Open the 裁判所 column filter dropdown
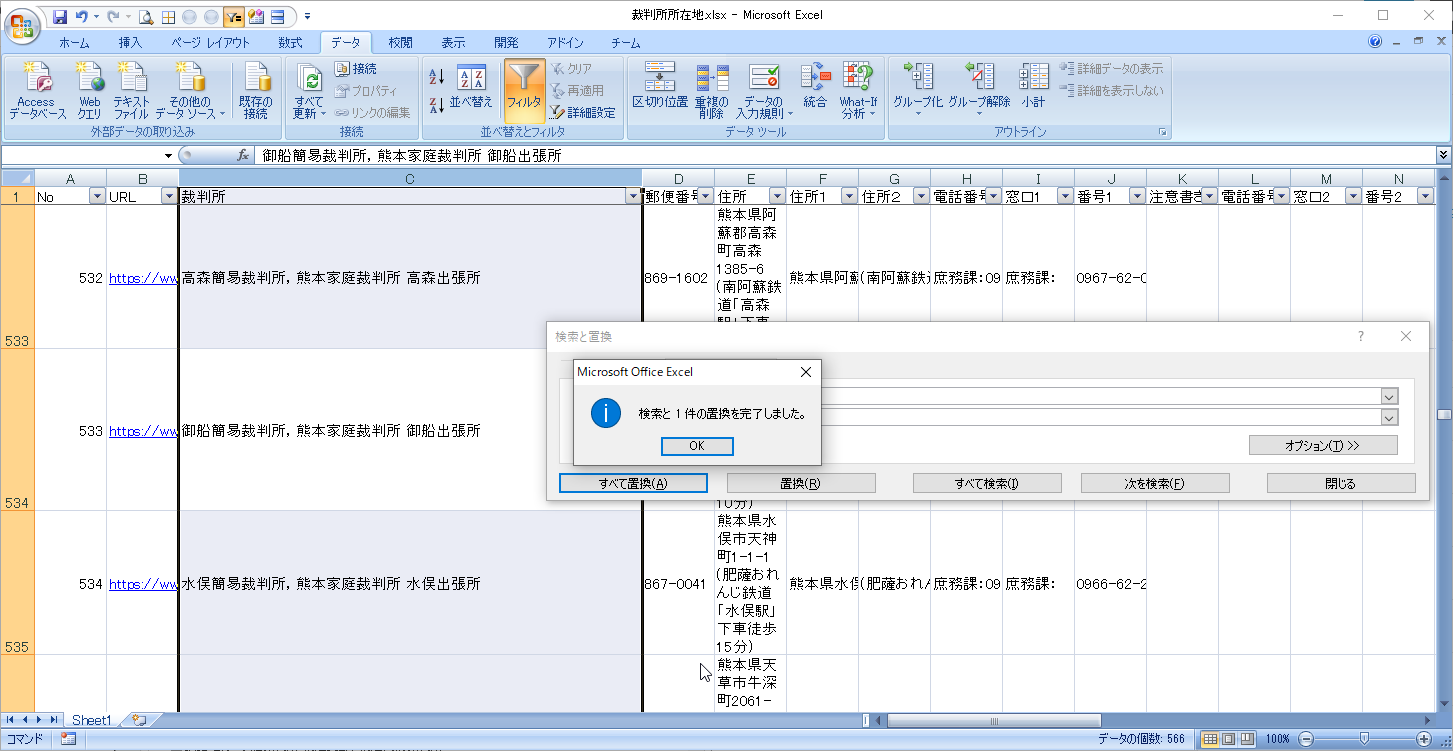This screenshot has width=1453, height=751. click(632, 197)
